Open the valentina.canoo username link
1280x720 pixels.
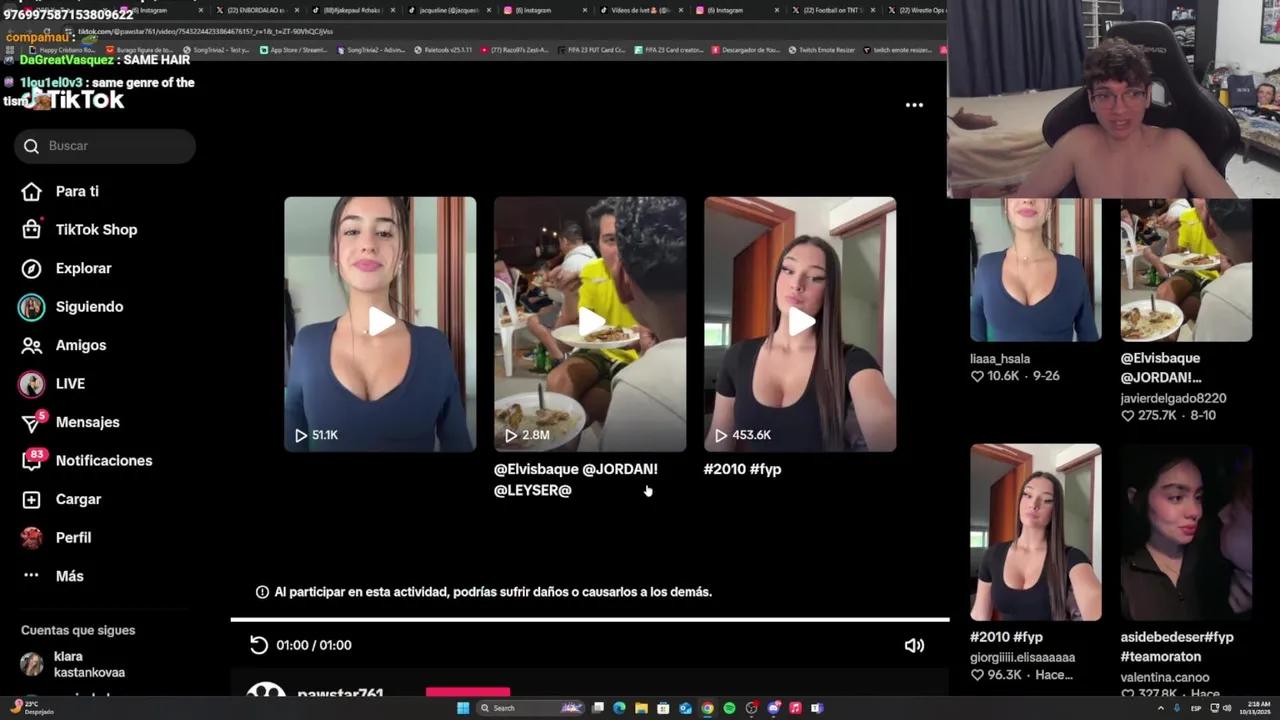[x=1165, y=677]
